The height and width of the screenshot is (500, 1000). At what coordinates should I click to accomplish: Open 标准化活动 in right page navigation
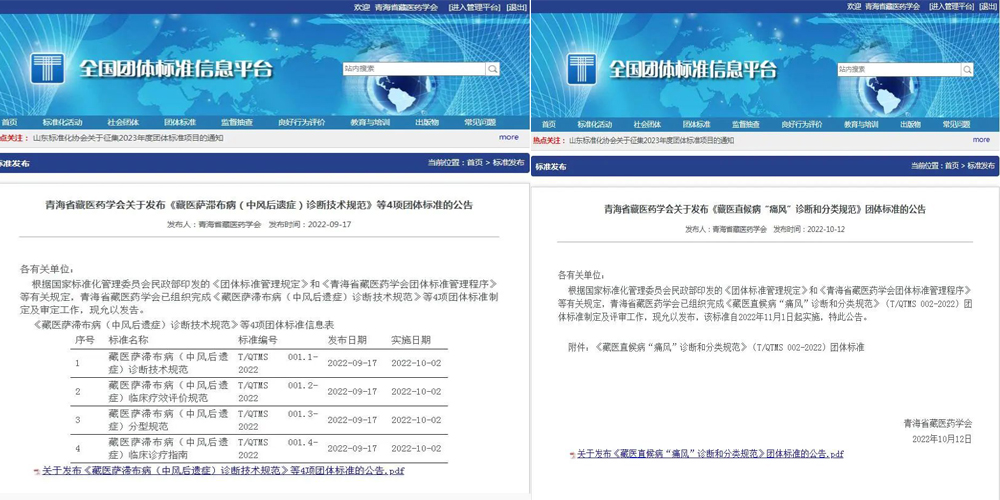point(594,124)
